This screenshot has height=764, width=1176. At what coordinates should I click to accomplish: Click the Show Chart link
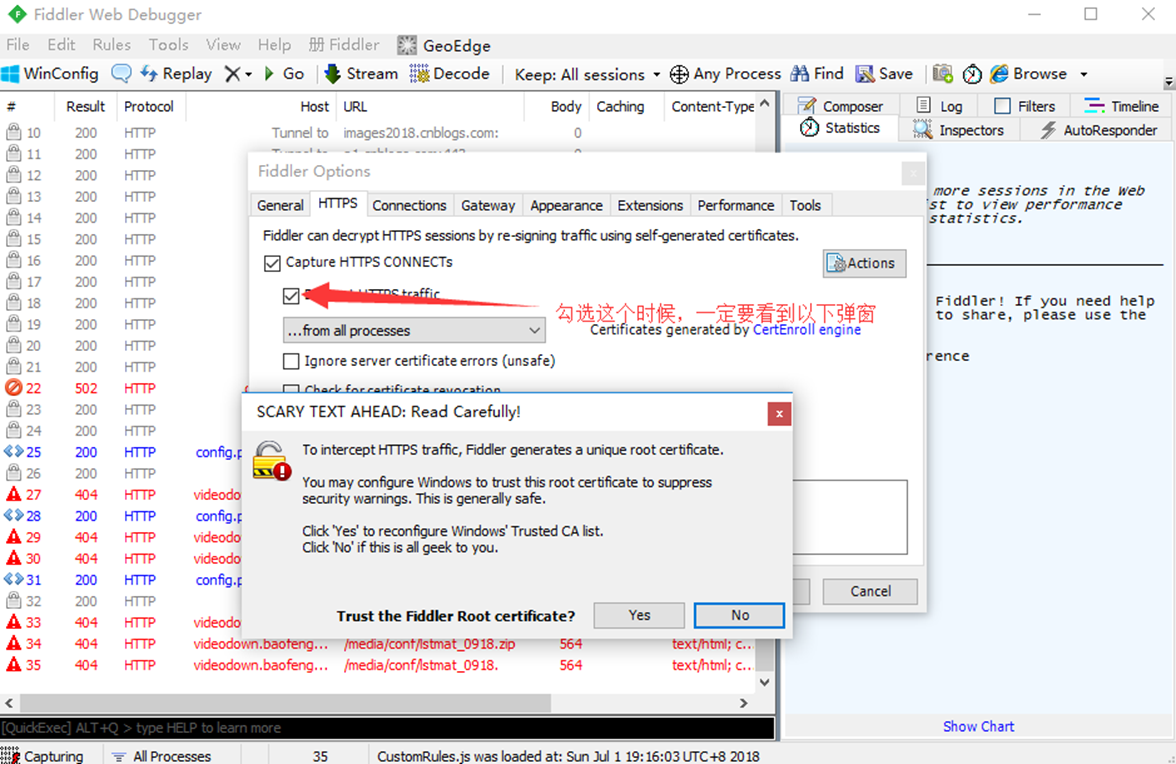[x=978, y=727]
